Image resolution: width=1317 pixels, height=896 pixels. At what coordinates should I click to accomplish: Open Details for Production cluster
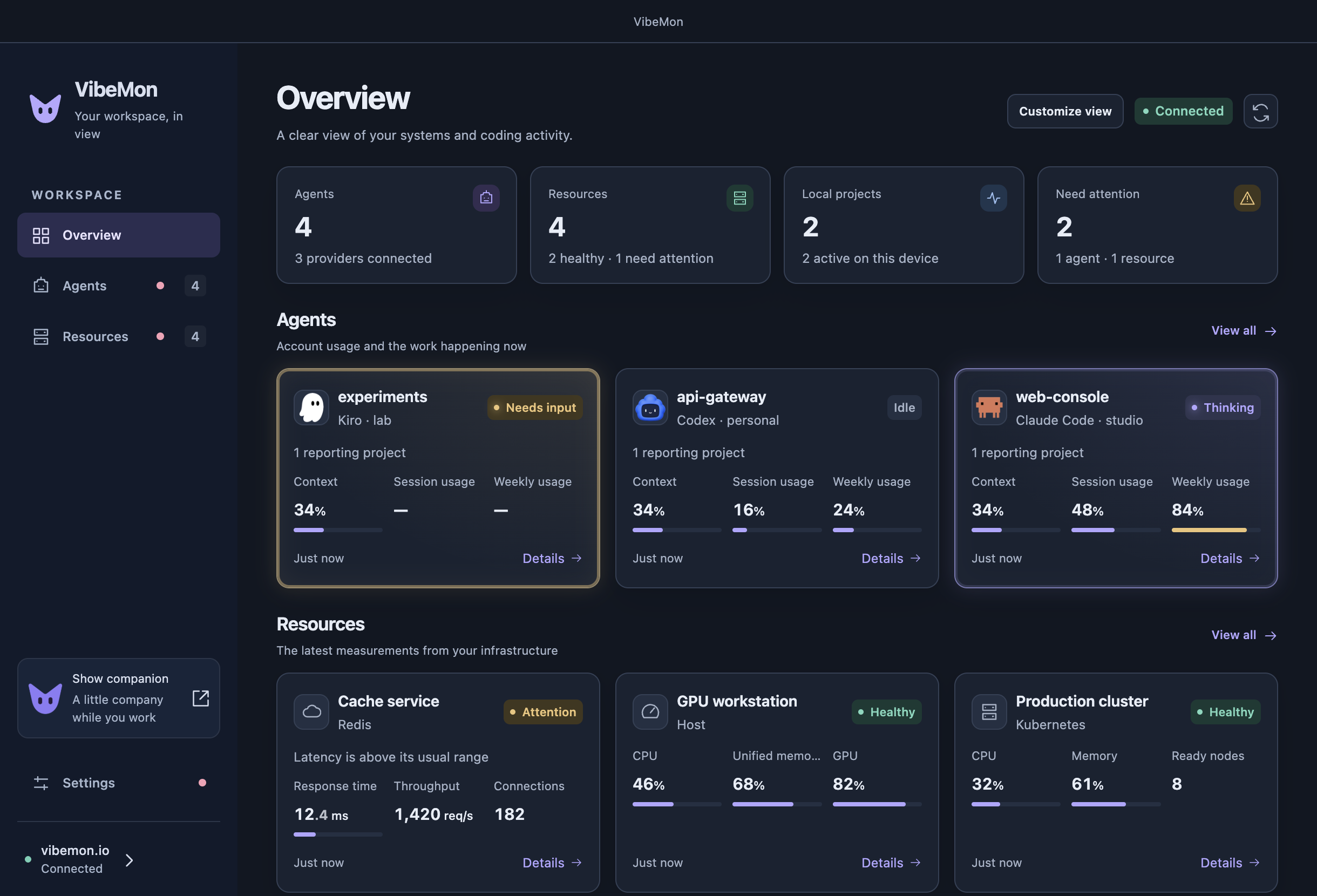[x=1230, y=863]
